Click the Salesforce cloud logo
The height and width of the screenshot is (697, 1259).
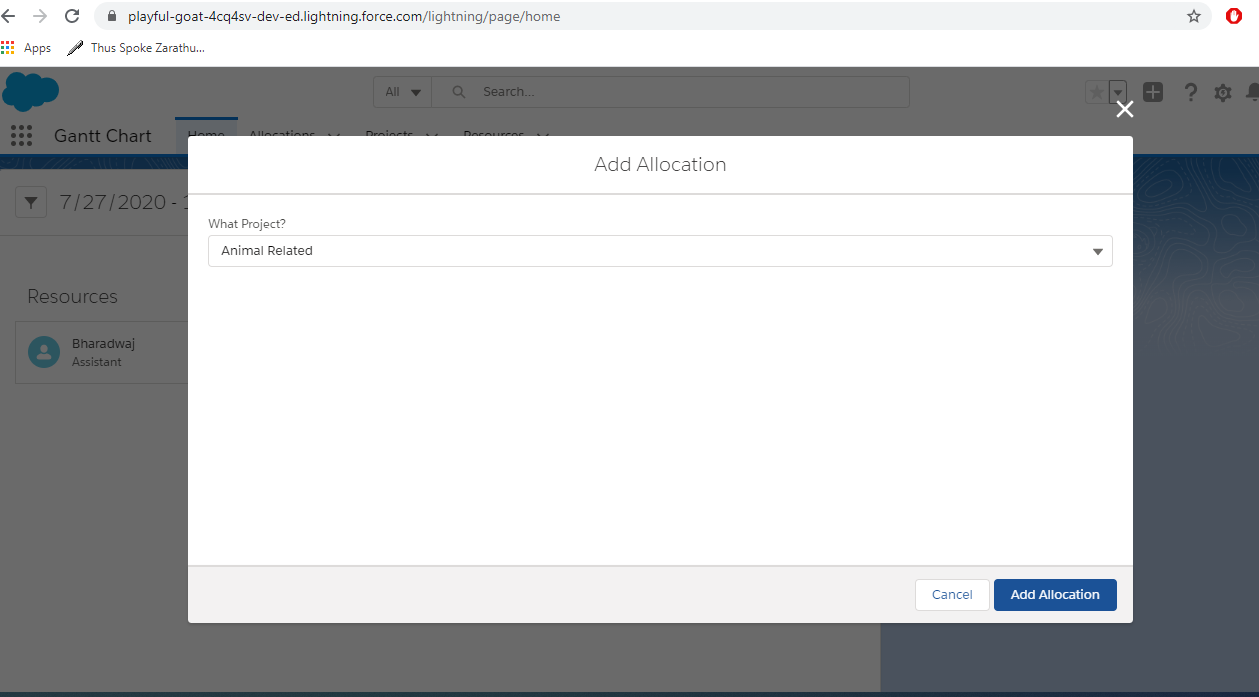tap(30, 91)
